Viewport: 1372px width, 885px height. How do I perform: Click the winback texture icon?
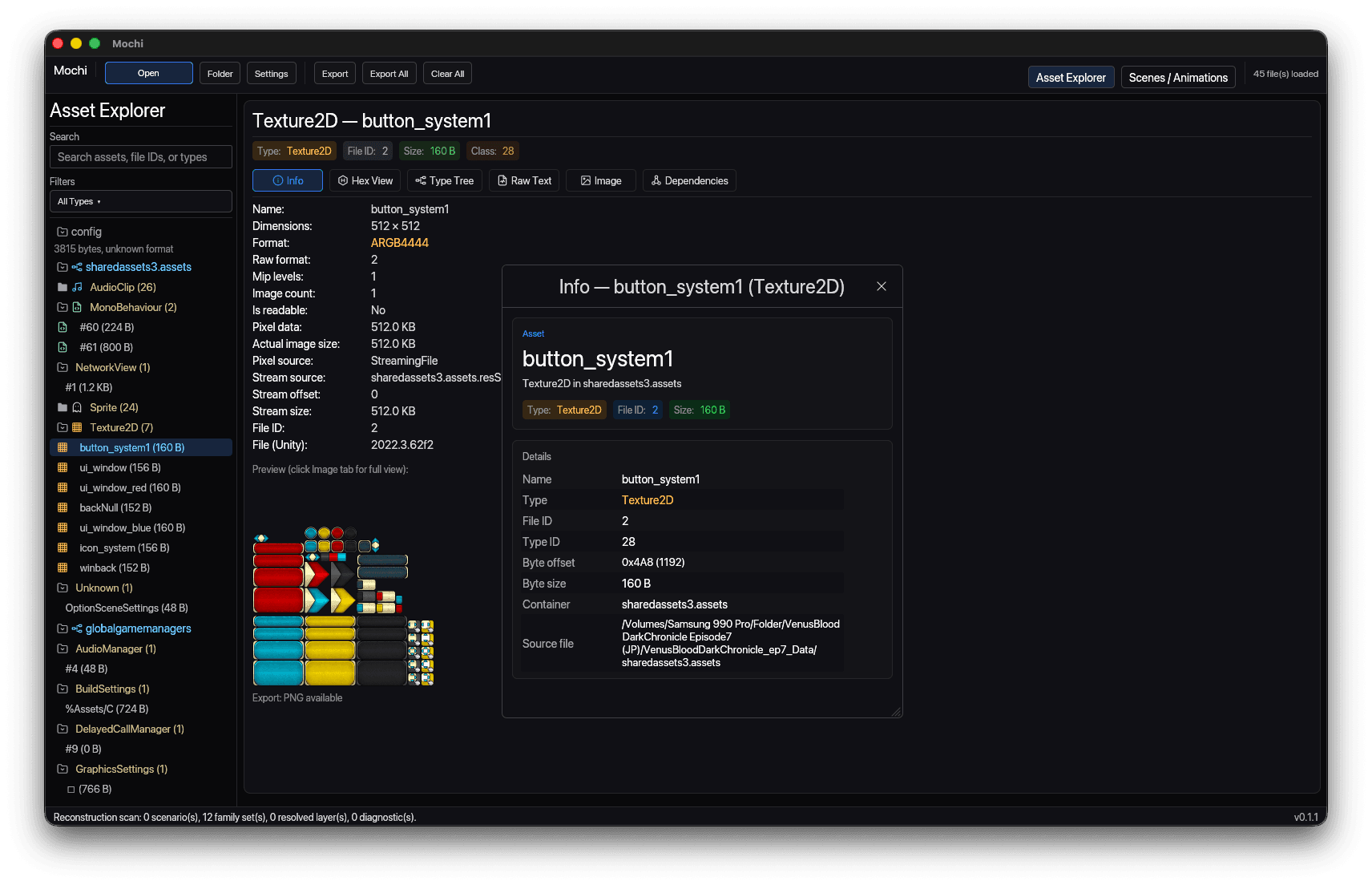pos(63,568)
